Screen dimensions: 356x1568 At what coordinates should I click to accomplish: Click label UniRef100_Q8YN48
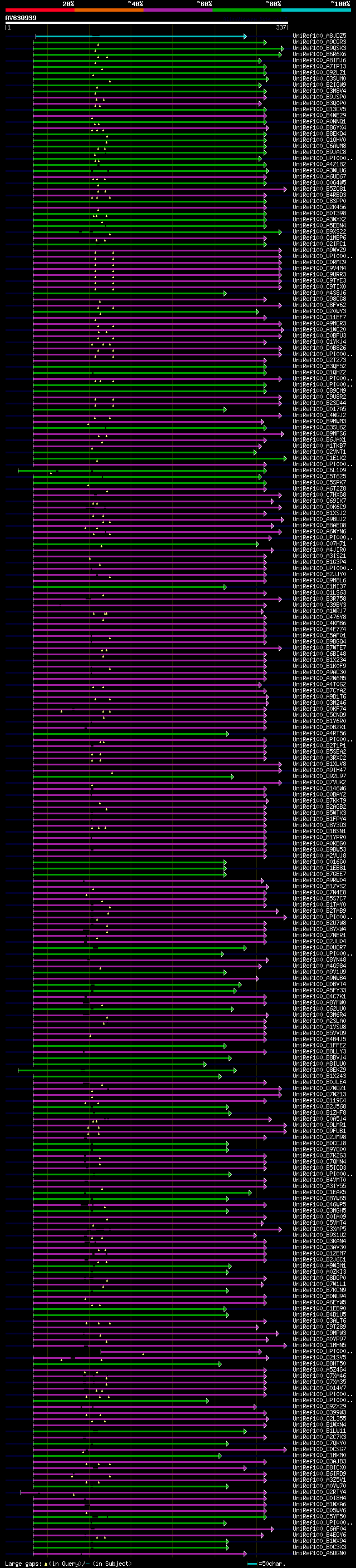tap(319, 960)
